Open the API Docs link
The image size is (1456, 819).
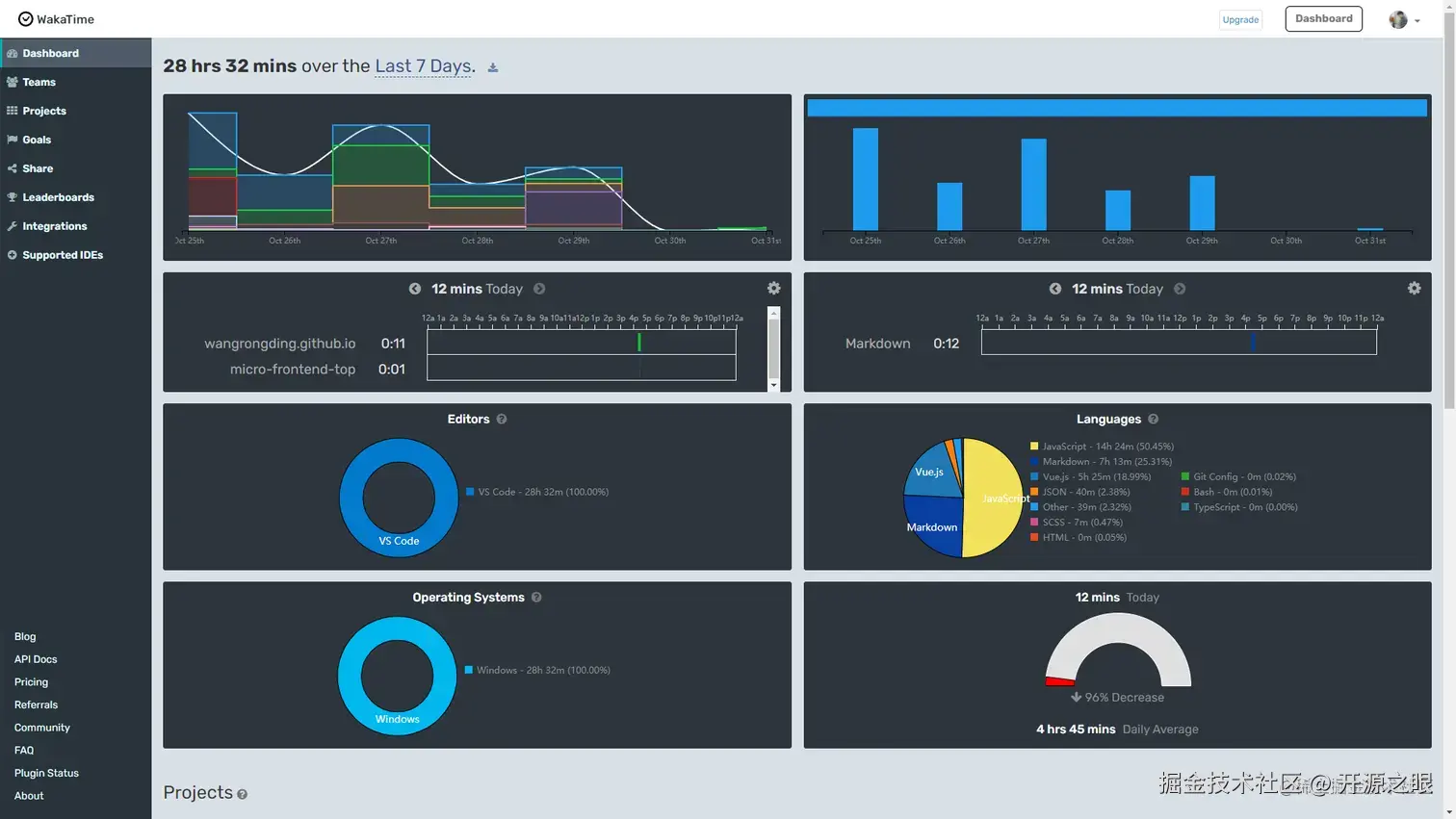coord(36,659)
